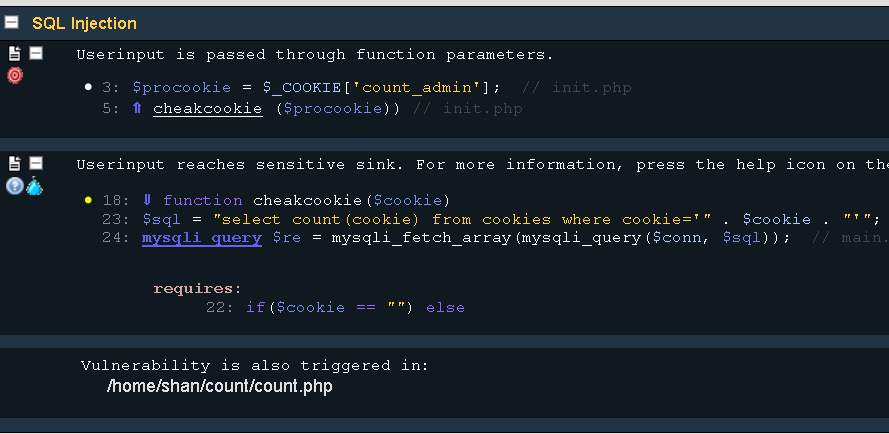889x434 pixels.
Task: Click the requires condition on line 22
Action: (x=355, y=307)
